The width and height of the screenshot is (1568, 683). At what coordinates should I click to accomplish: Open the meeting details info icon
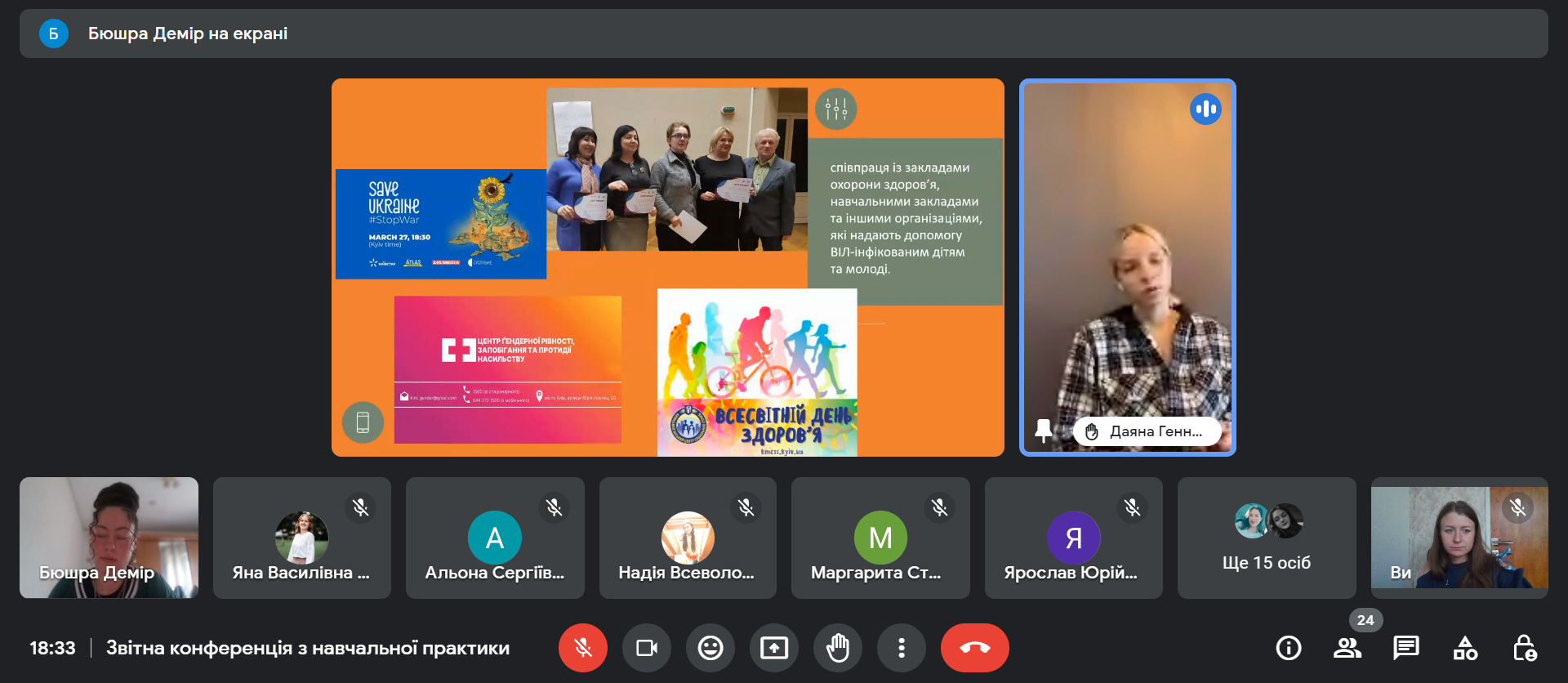point(1288,648)
